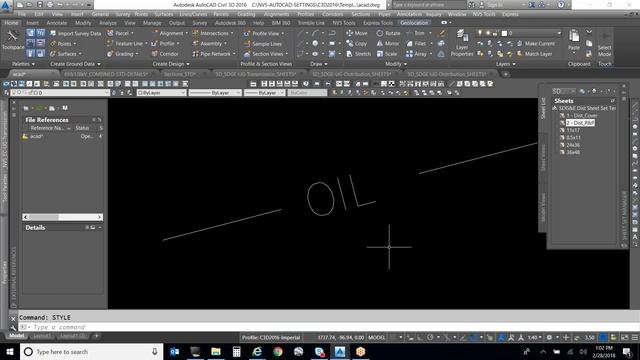The width and height of the screenshot is (640, 360).
Task: Open status bar customization menu icon
Action: pyautogui.click(x=635, y=338)
